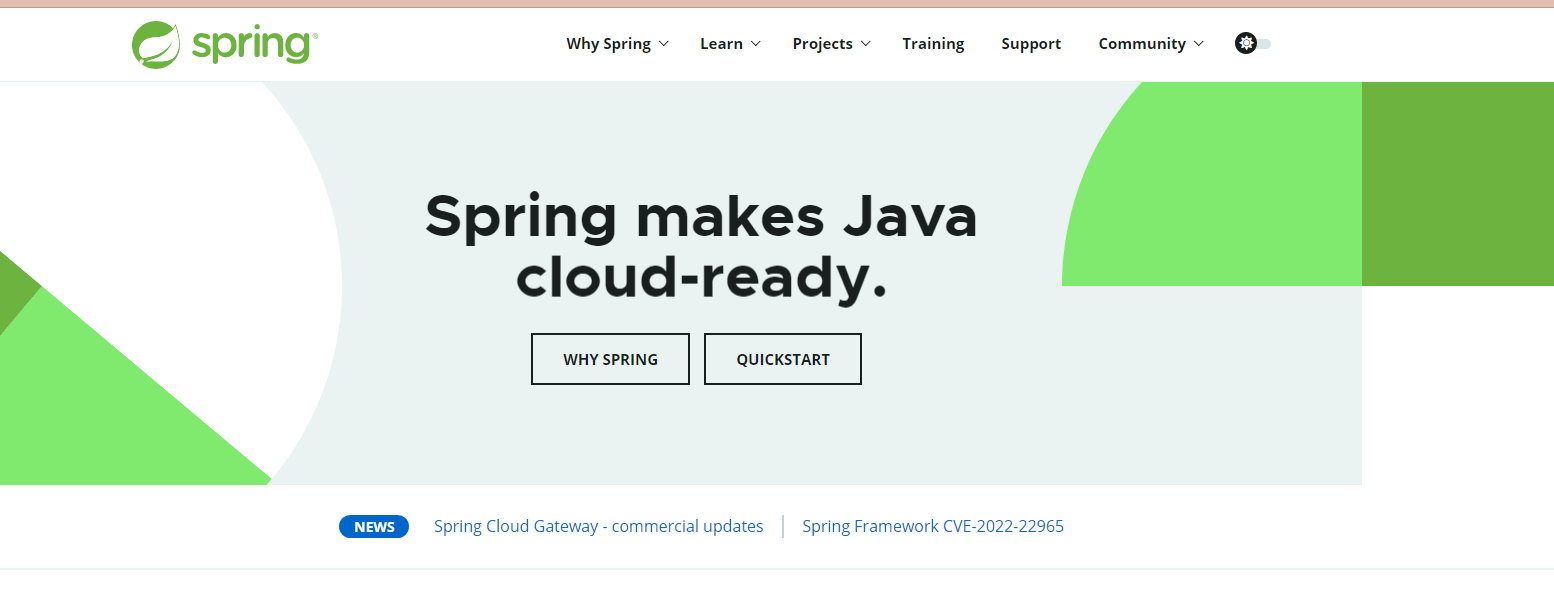Open the Spring Framework CVE-2022-22965 link
Screen dimensions: 1554x598
(932, 526)
